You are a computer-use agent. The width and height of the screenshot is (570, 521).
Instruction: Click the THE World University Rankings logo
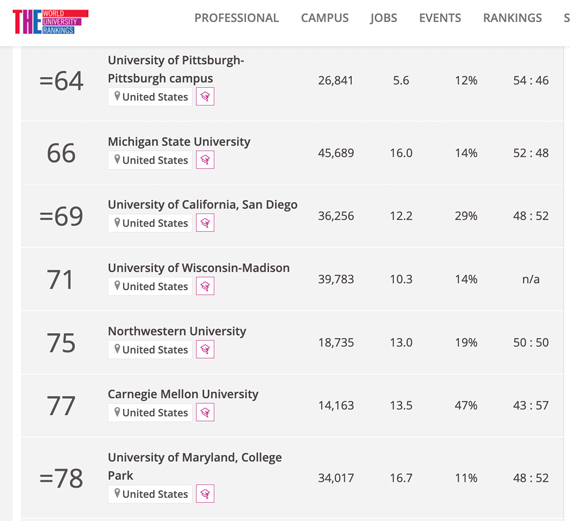point(51,22)
